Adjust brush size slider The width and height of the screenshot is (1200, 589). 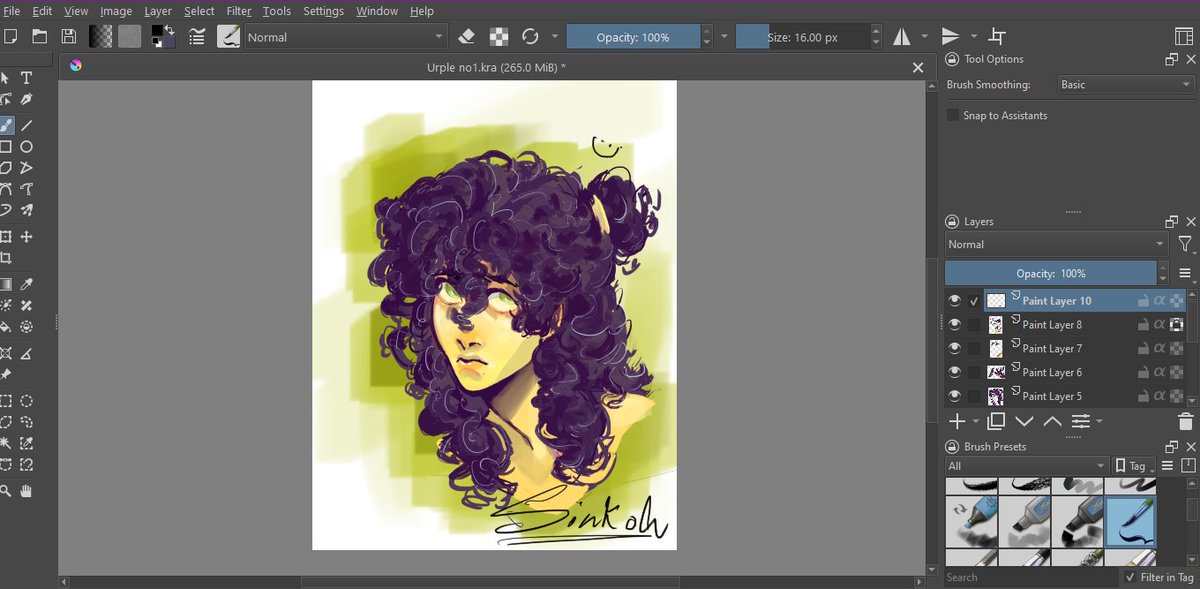click(802, 37)
